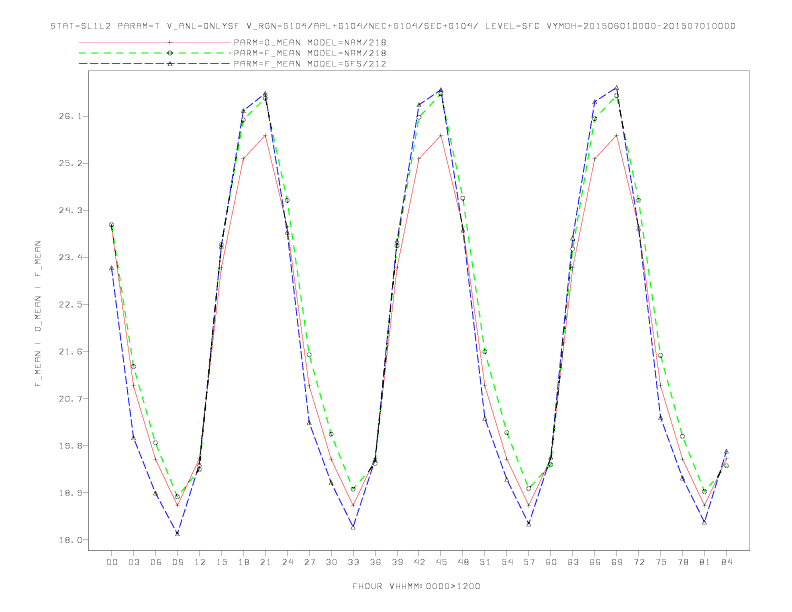The width and height of the screenshot is (792, 612).
Task: Select legend entry PARM=O_MEAN MODEL=NAM/218
Action: [310, 42]
